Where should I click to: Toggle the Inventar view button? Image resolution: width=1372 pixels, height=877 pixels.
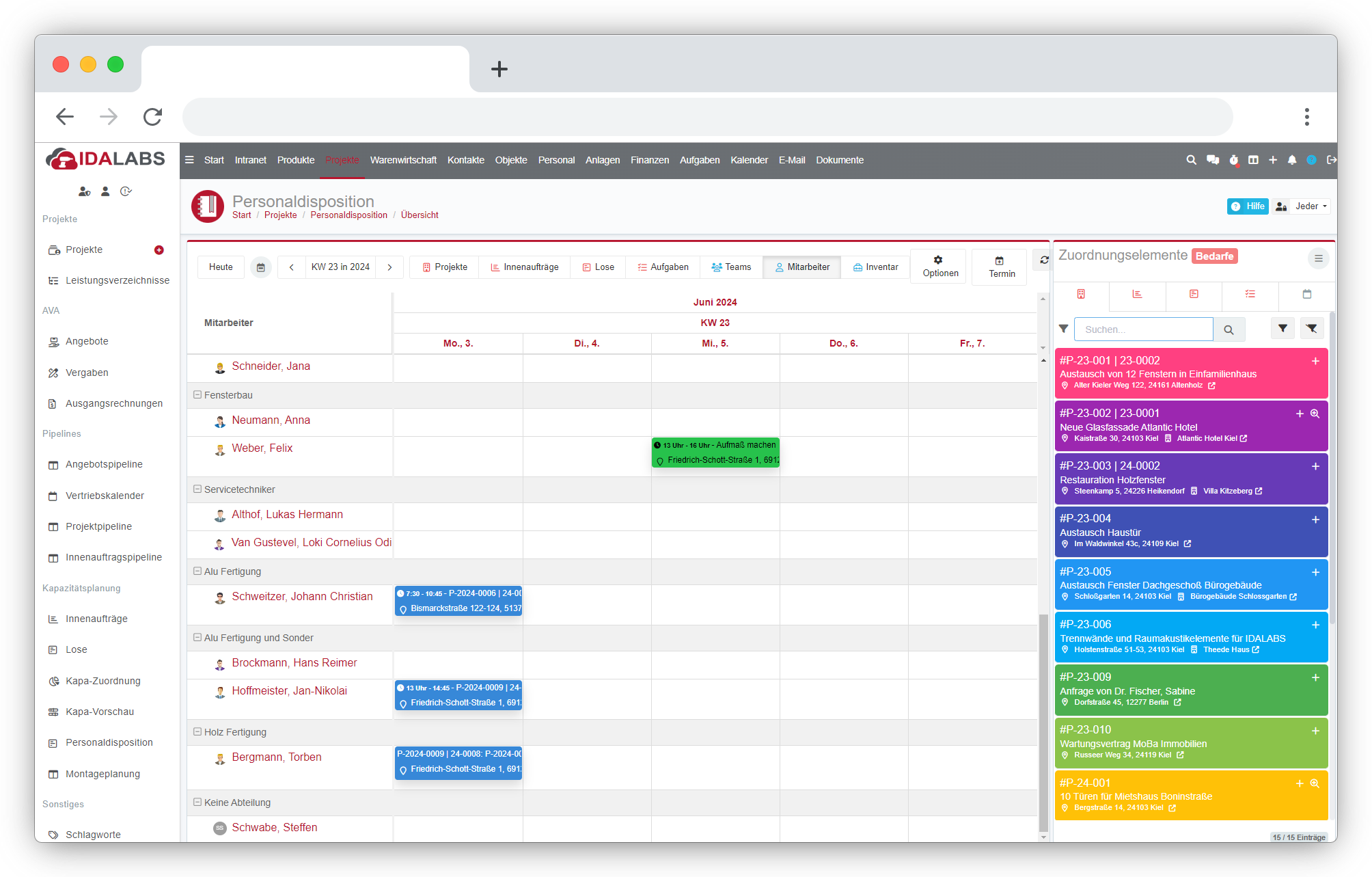tap(875, 267)
